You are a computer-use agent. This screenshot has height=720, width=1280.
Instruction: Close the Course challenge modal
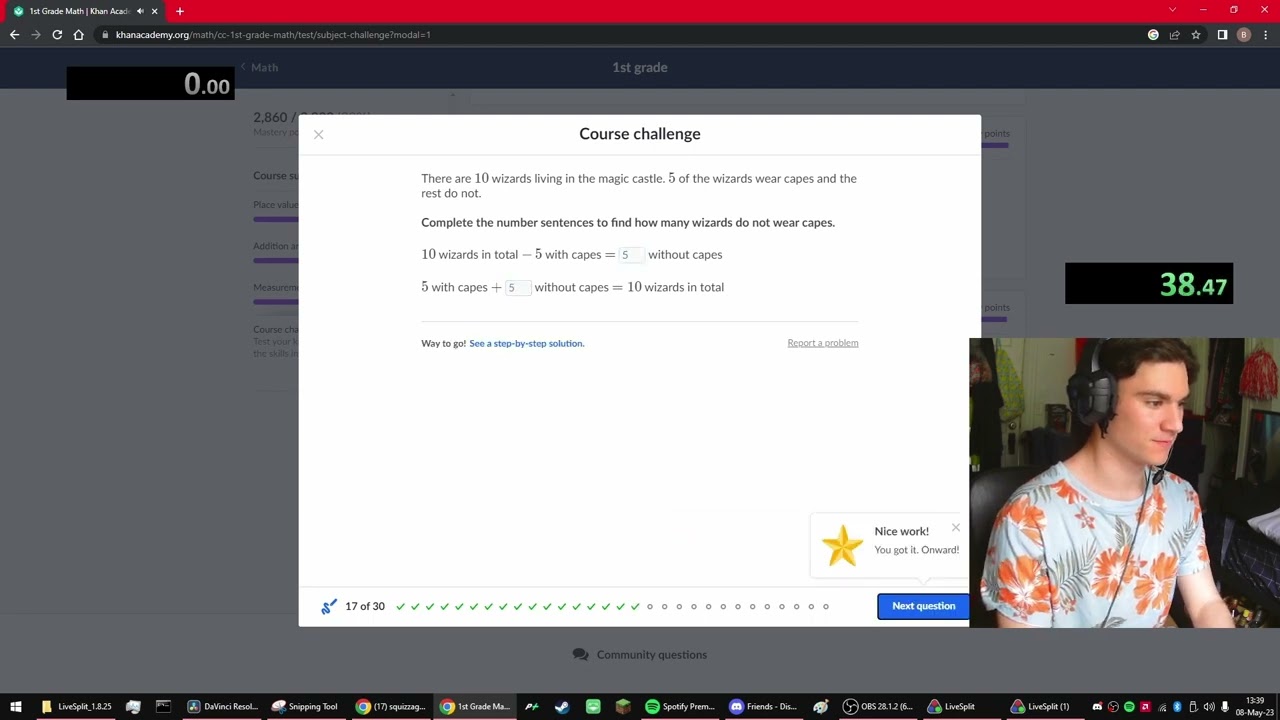(318, 134)
